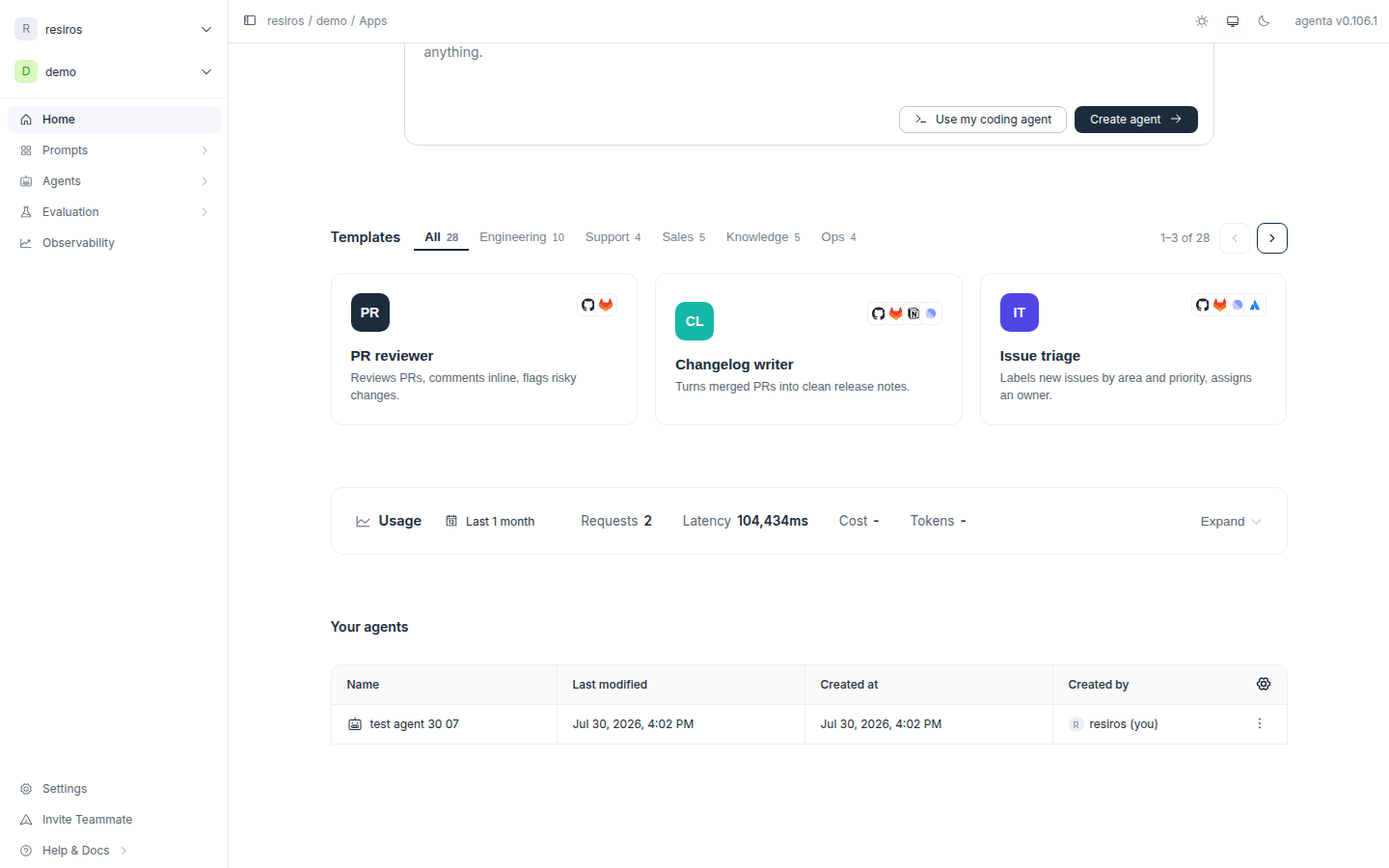Image resolution: width=1389 pixels, height=868 pixels.
Task: Expand the Evaluation chevron
Action: tap(204, 212)
